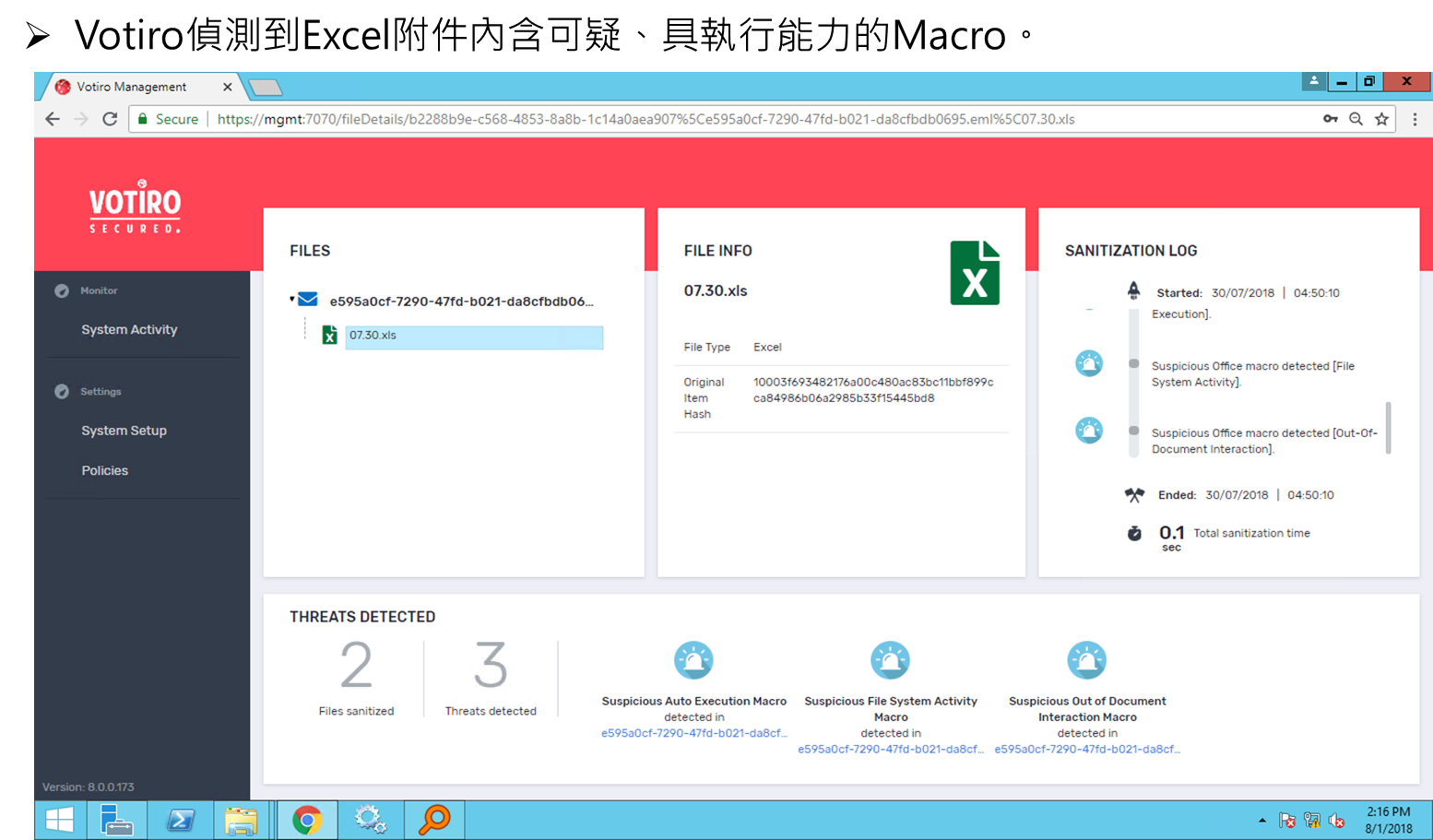1433x840 pixels.
Task: Click the Monitor section checkmark icon
Action: pos(62,290)
